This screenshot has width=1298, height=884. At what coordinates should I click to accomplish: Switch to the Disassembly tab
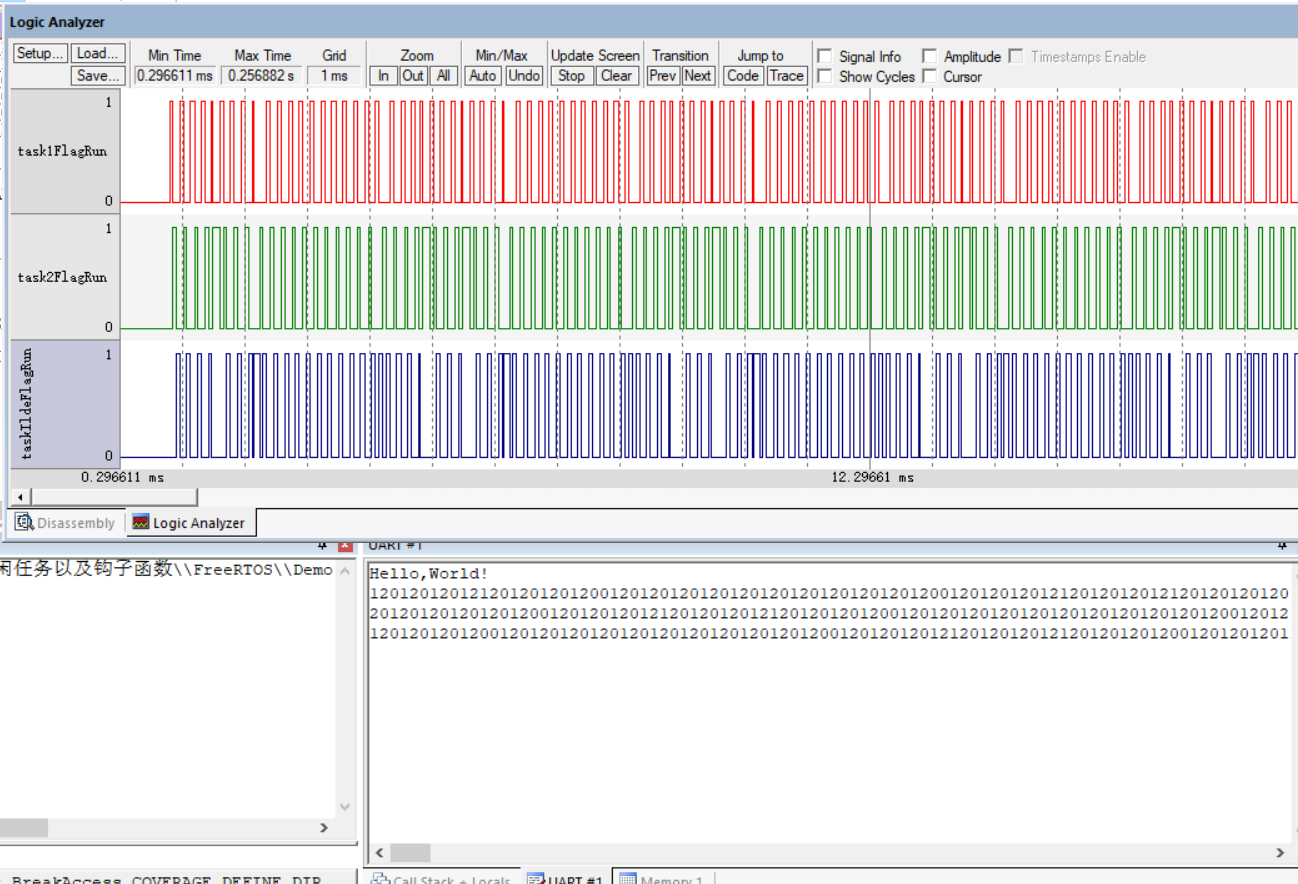pyautogui.click(x=66, y=523)
